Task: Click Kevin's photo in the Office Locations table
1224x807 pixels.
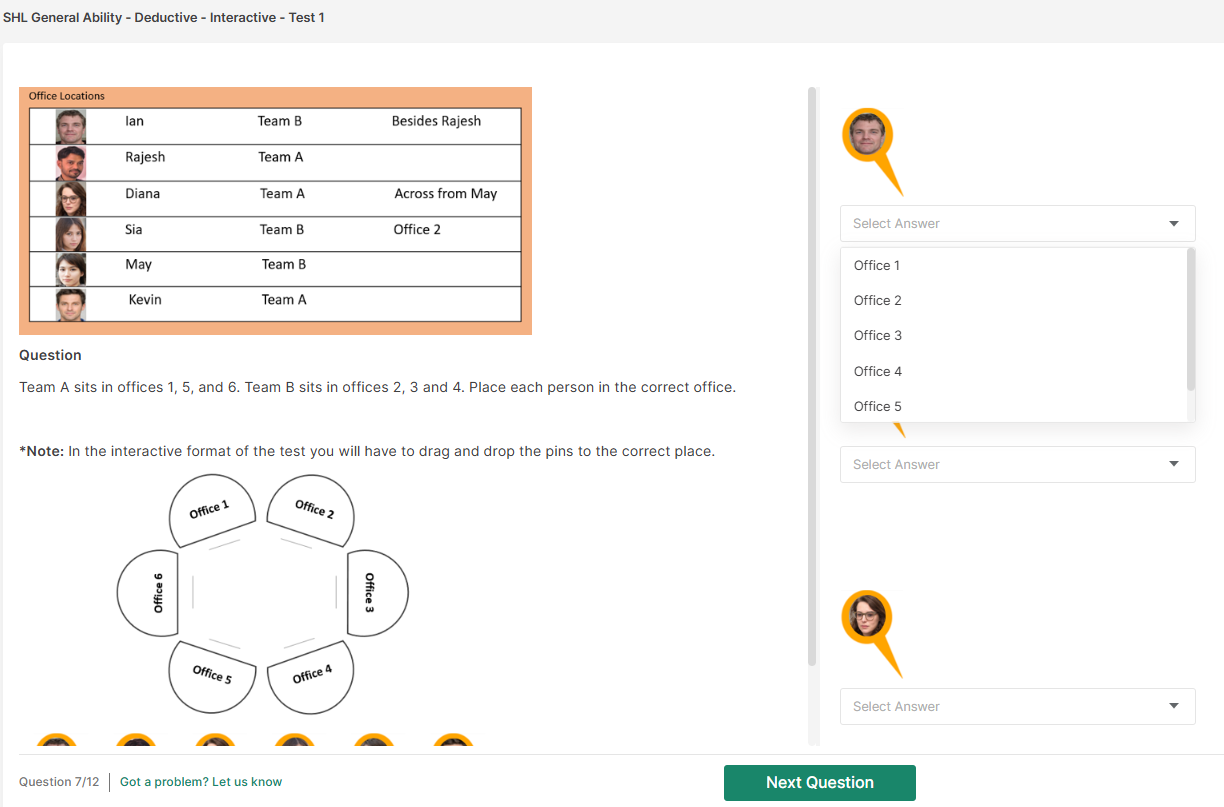Action: (x=70, y=304)
